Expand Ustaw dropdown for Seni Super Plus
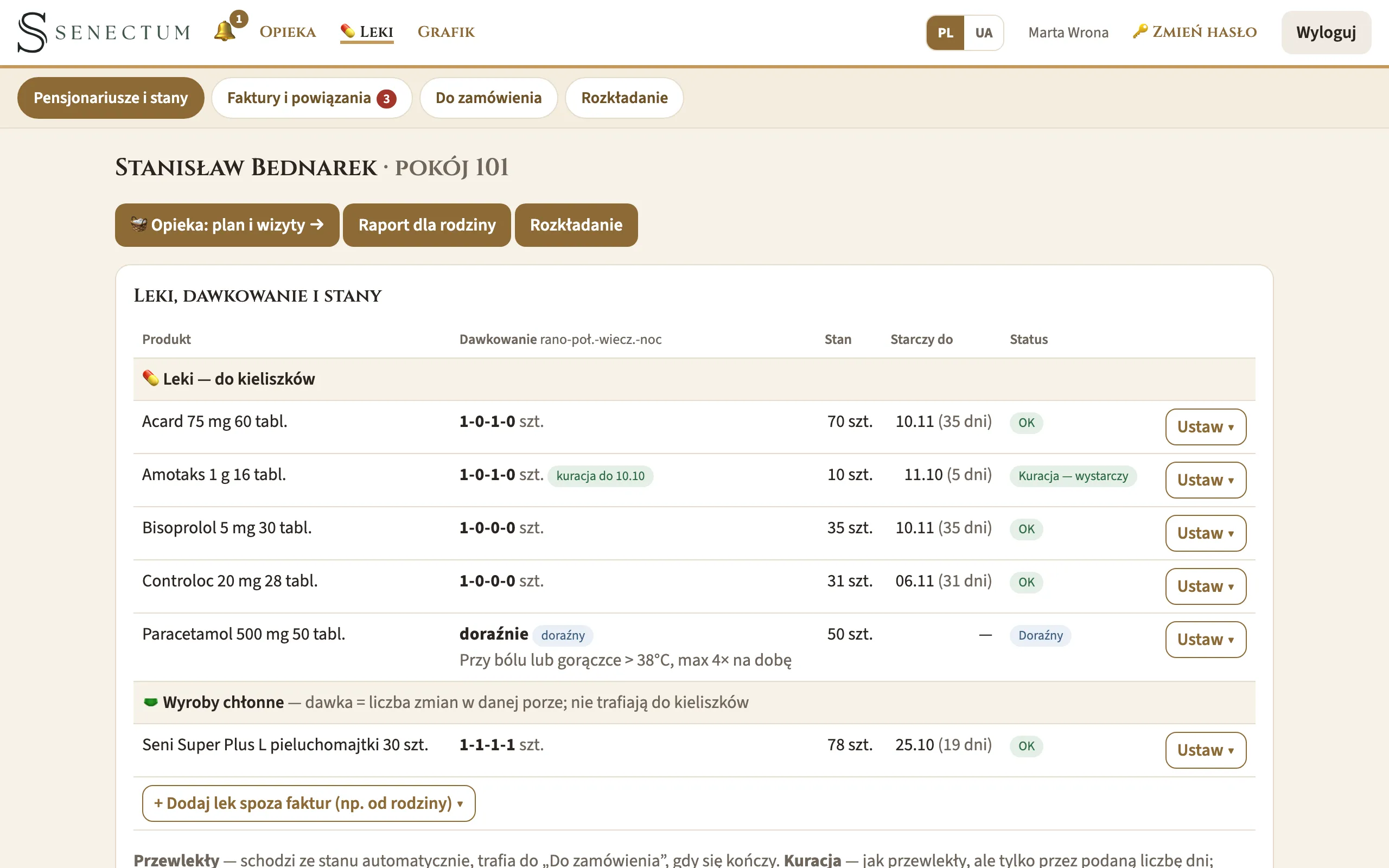This screenshot has width=1389, height=868. [x=1205, y=750]
